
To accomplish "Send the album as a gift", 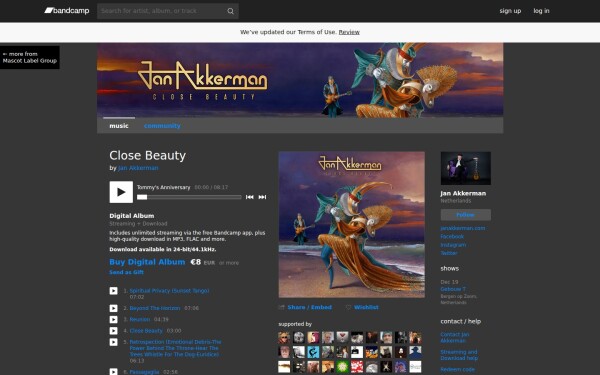I will tap(126, 272).
